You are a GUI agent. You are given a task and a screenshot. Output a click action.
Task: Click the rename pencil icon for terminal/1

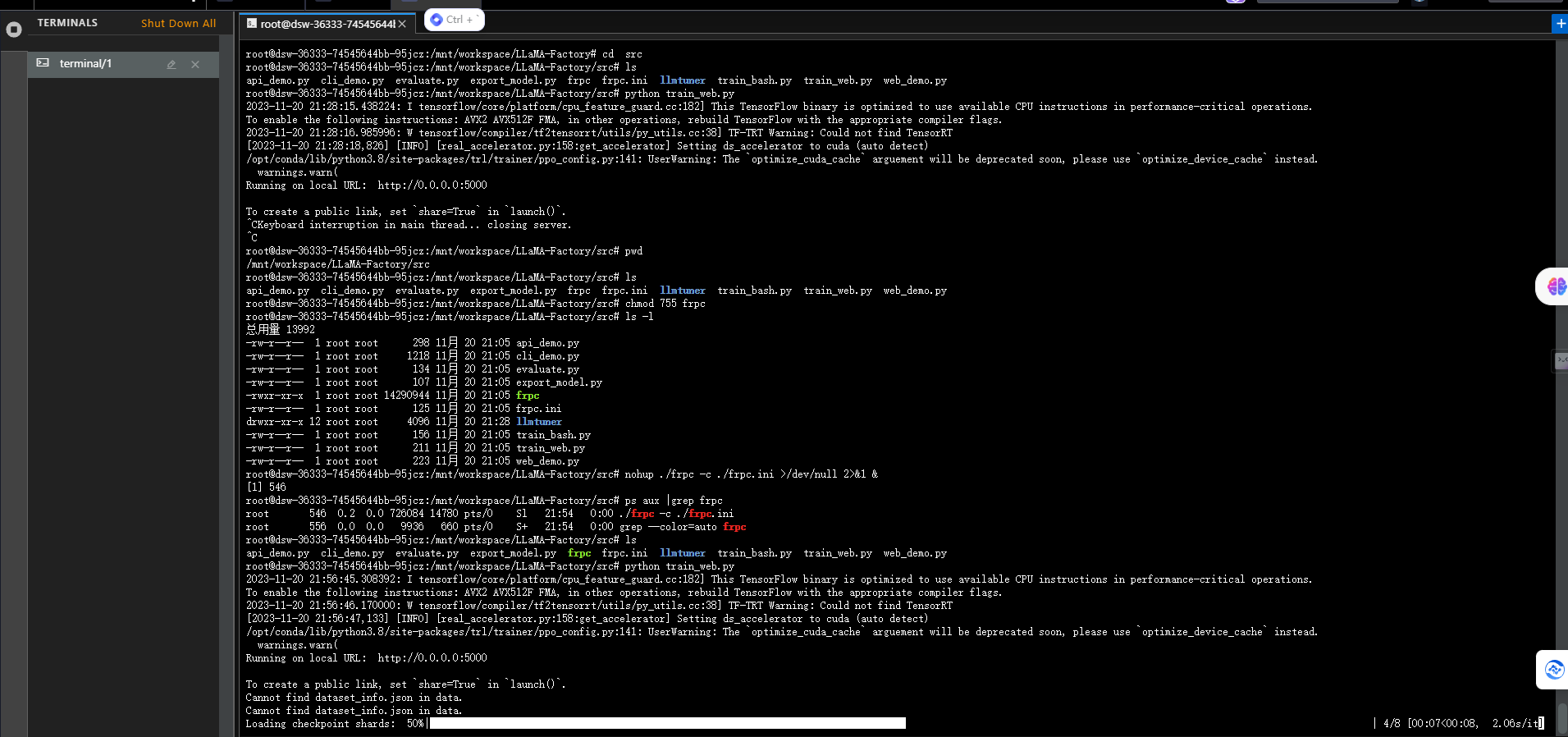(171, 64)
